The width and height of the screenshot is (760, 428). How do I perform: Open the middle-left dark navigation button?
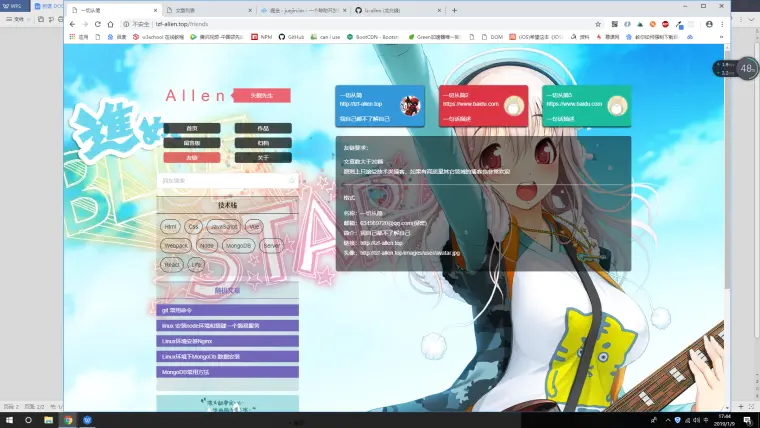pos(192,143)
